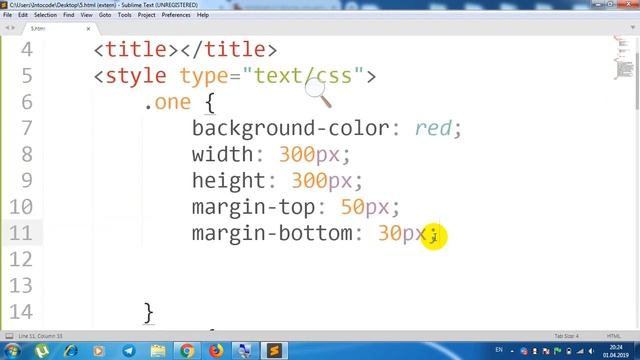This screenshot has width=640, height=360.
Task: Open the network signal tray icon
Action: click(580, 351)
